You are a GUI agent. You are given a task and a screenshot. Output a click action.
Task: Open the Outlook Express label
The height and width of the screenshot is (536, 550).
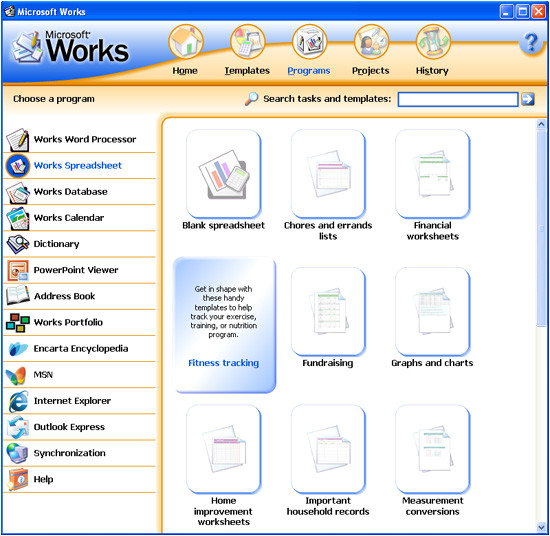coord(69,427)
